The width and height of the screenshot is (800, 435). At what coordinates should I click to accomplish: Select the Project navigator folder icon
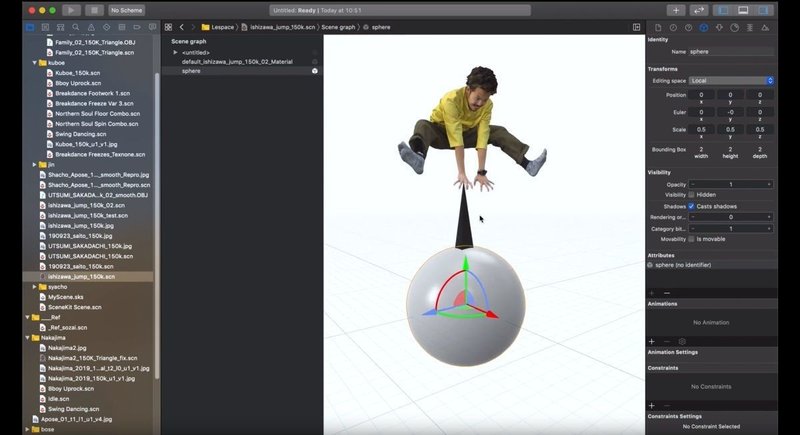tap(30, 27)
